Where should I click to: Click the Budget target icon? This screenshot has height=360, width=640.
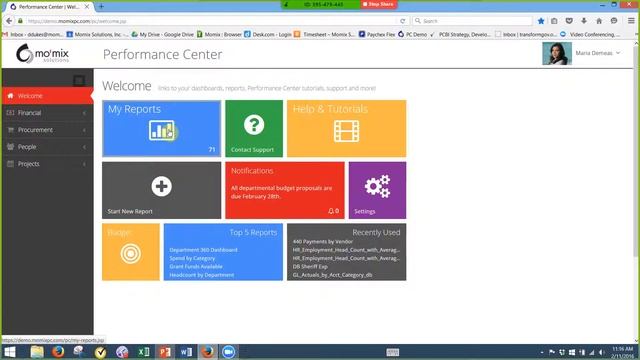tap(131, 253)
